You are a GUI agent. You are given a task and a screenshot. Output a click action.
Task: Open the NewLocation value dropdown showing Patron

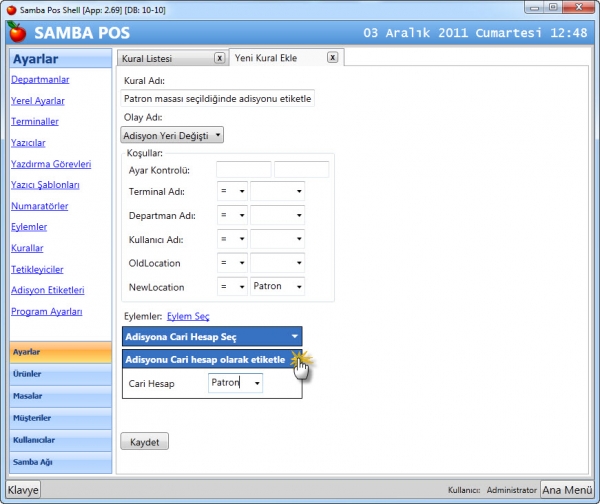277,286
